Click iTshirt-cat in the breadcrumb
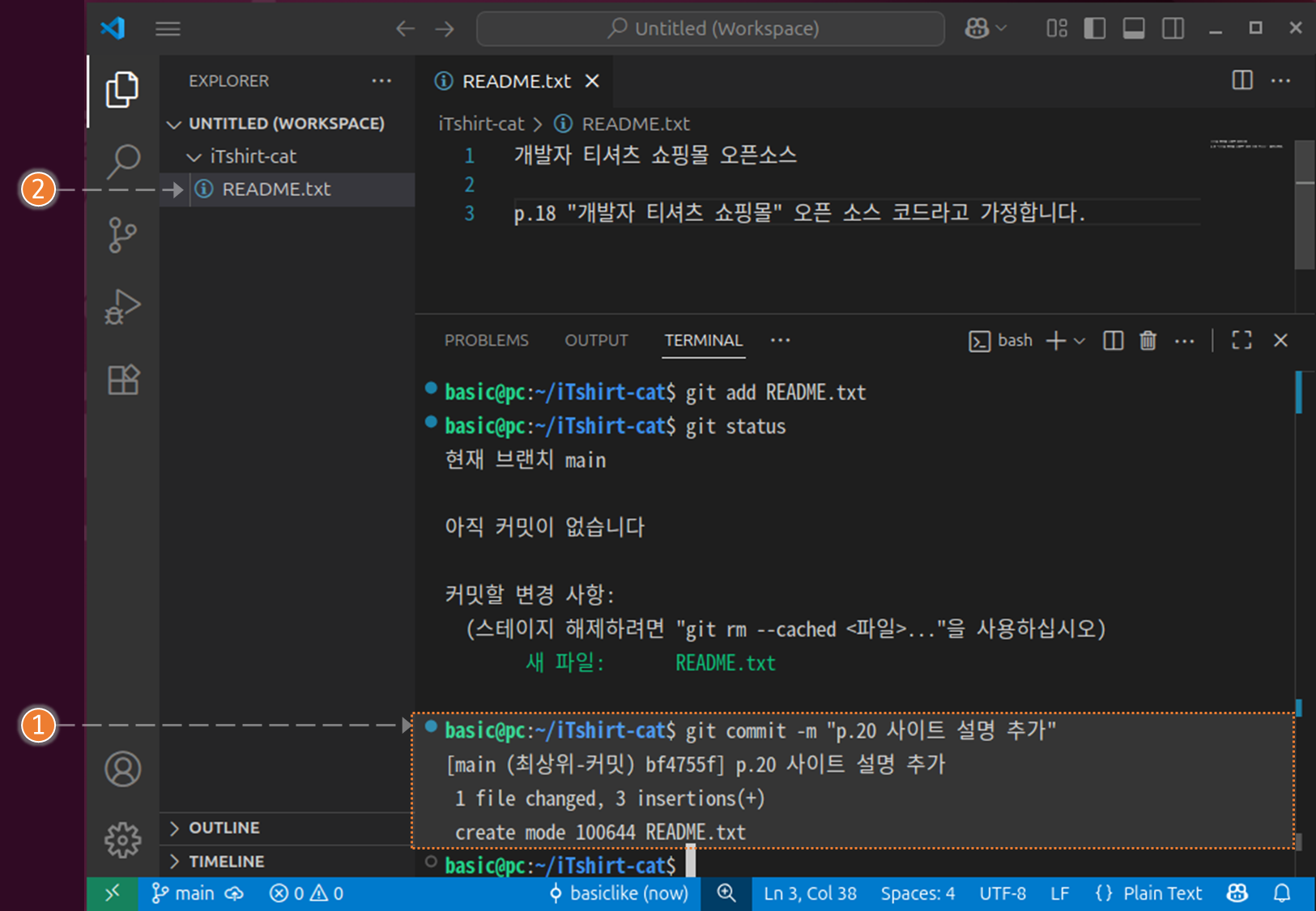Image resolution: width=1316 pixels, height=911 pixels. (482, 124)
